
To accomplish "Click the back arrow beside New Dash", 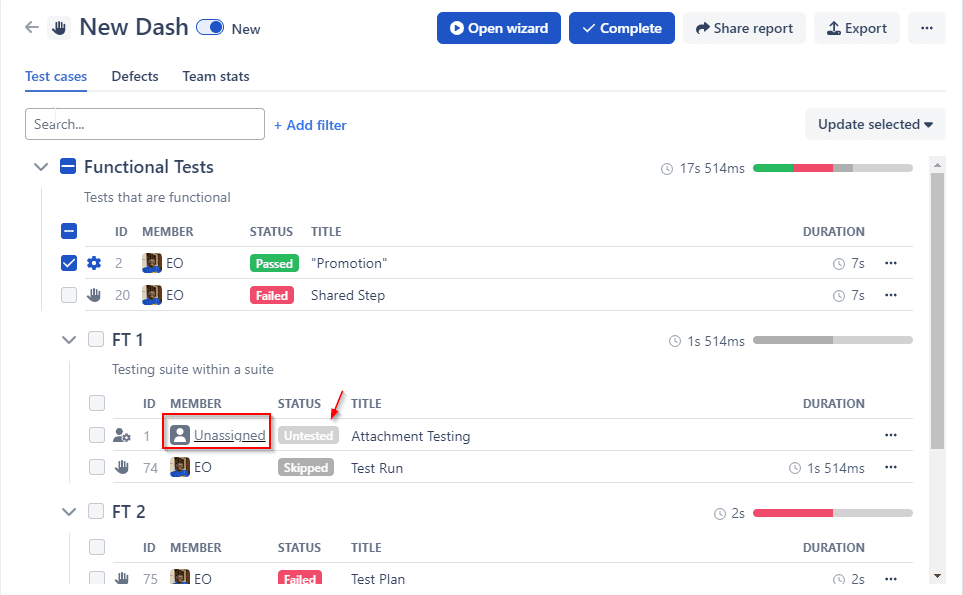I will tap(31, 28).
